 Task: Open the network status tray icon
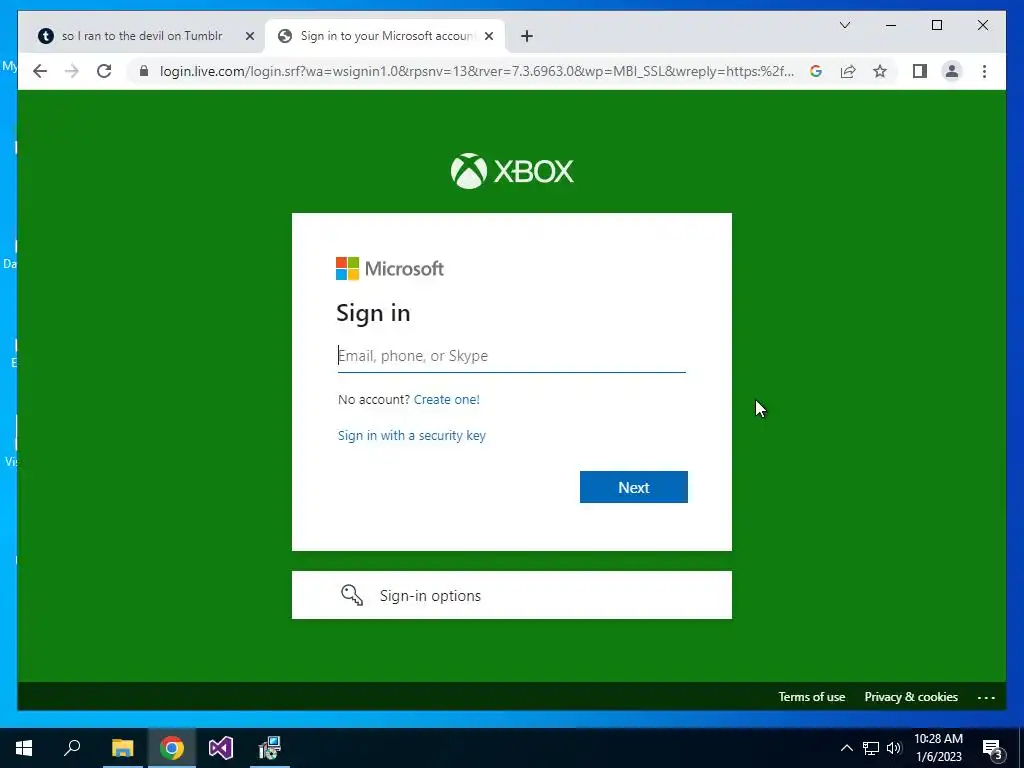(x=871, y=748)
